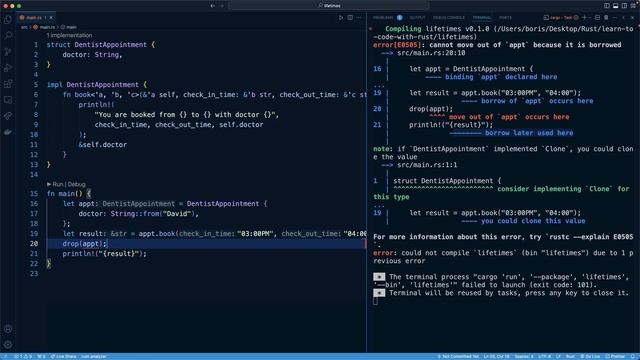Click the Not Committed Yet blame text
This screenshot has height=360, width=640.
458,356
